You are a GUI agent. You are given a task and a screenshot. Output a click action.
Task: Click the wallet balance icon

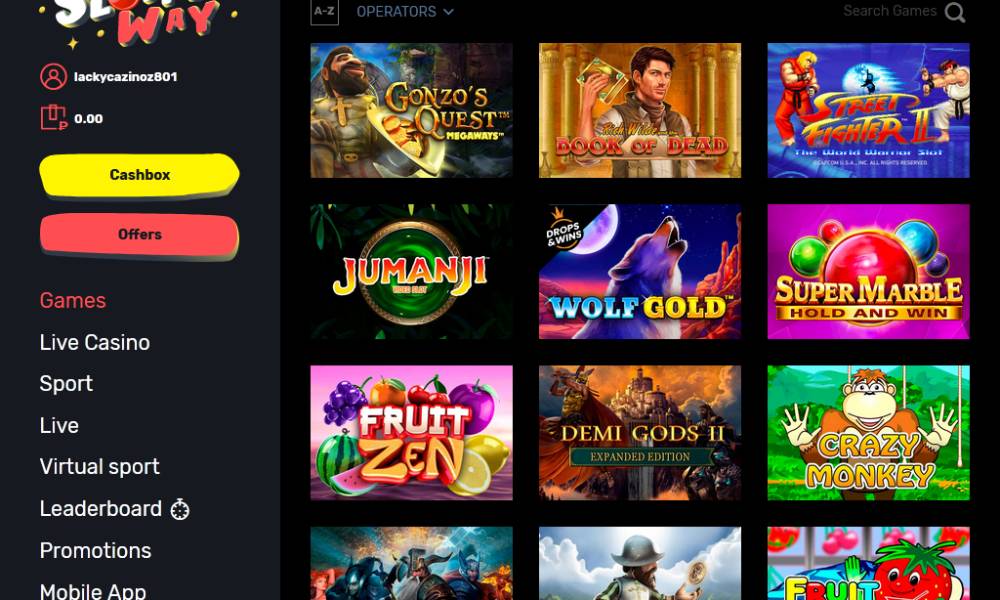[x=54, y=117]
